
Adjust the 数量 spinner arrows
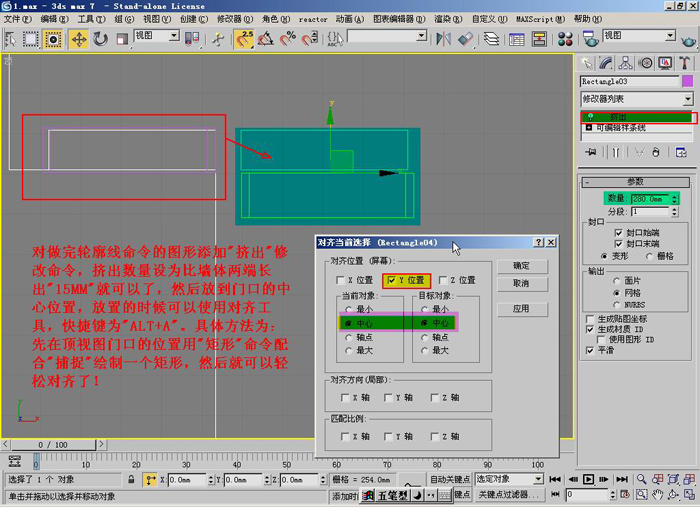(675, 199)
